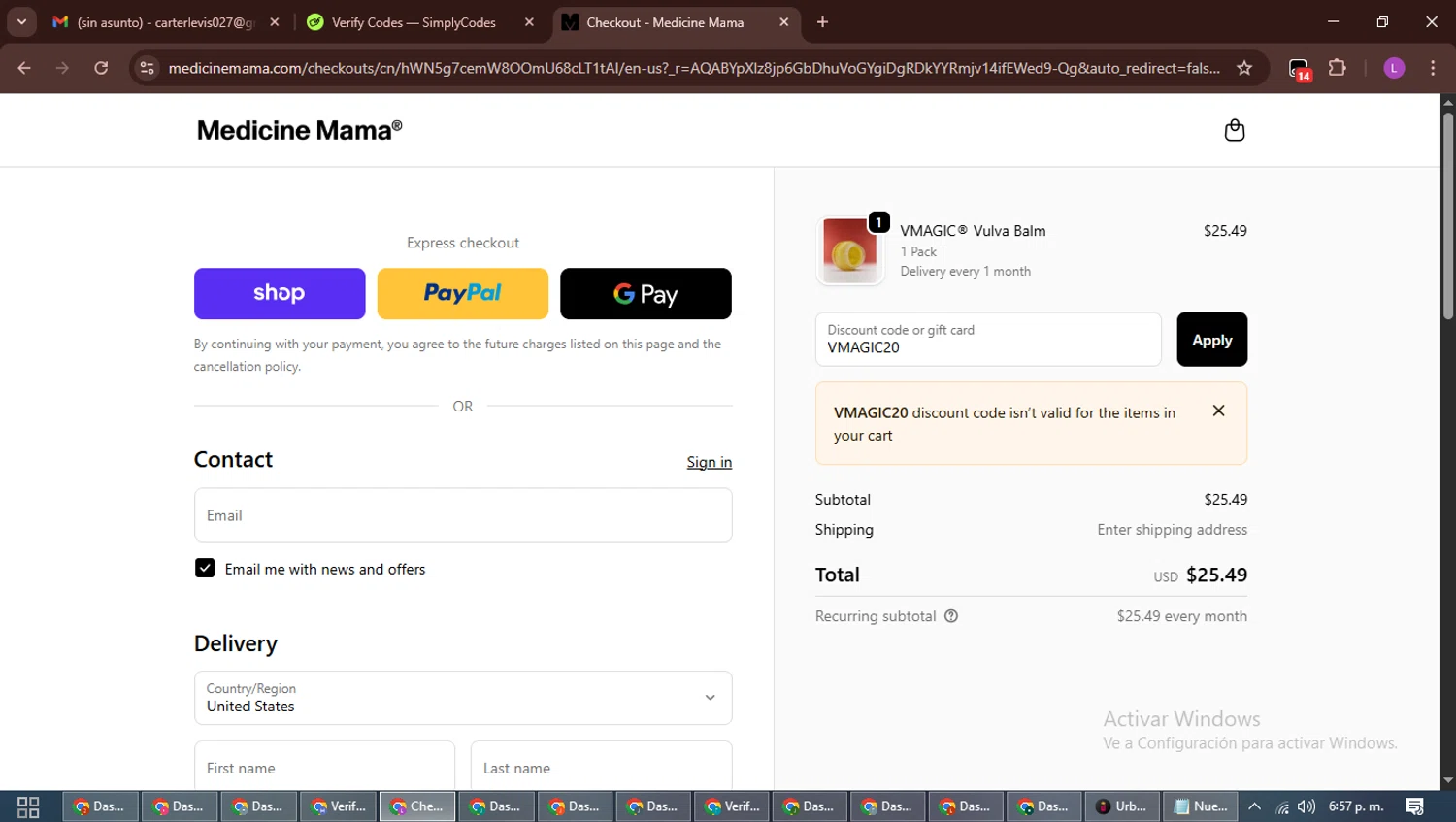Switch to the Gmail (sin asunto) tab
1456x822 pixels.
coord(165,22)
